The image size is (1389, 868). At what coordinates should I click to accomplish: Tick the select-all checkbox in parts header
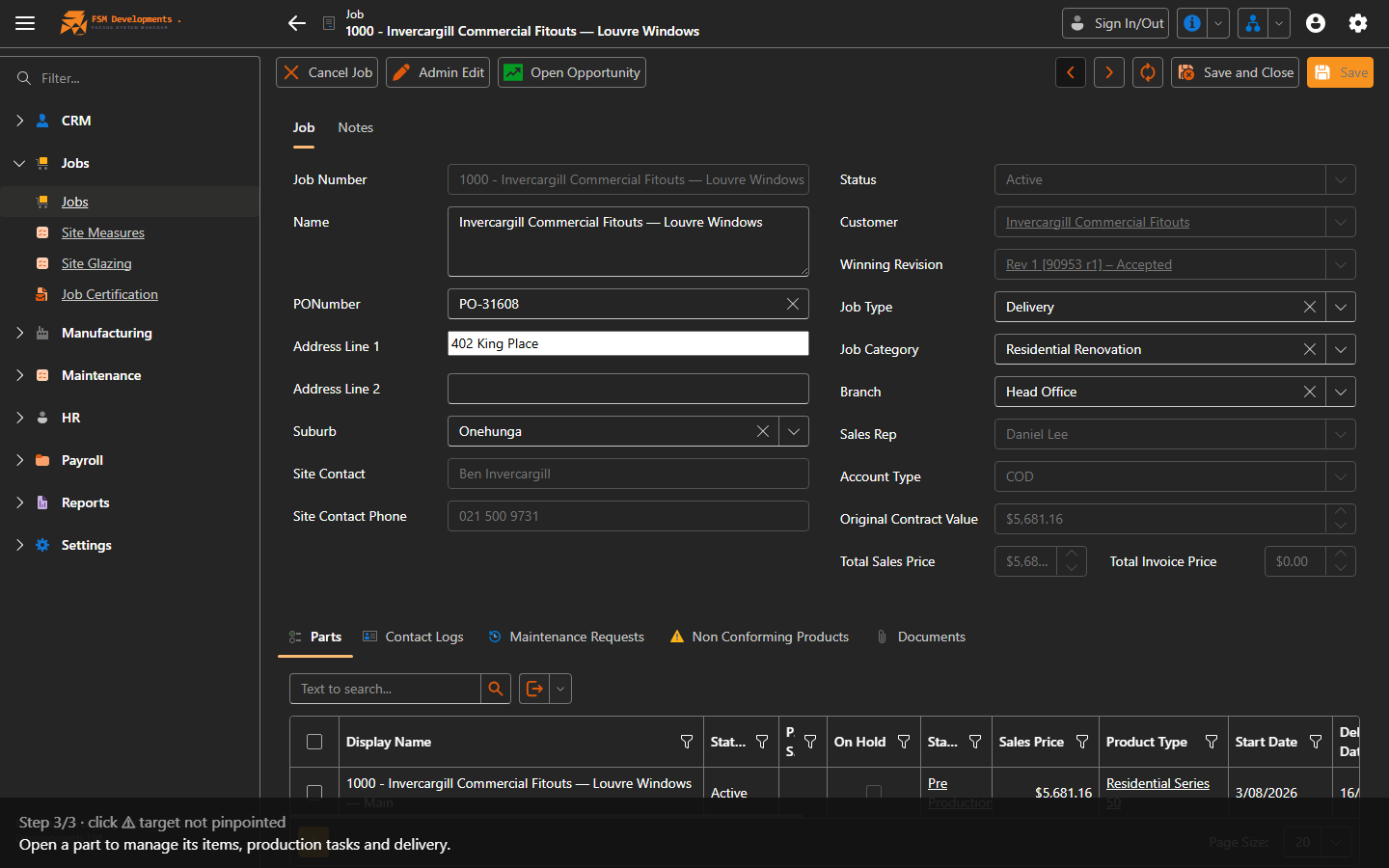pyautogui.click(x=314, y=742)
